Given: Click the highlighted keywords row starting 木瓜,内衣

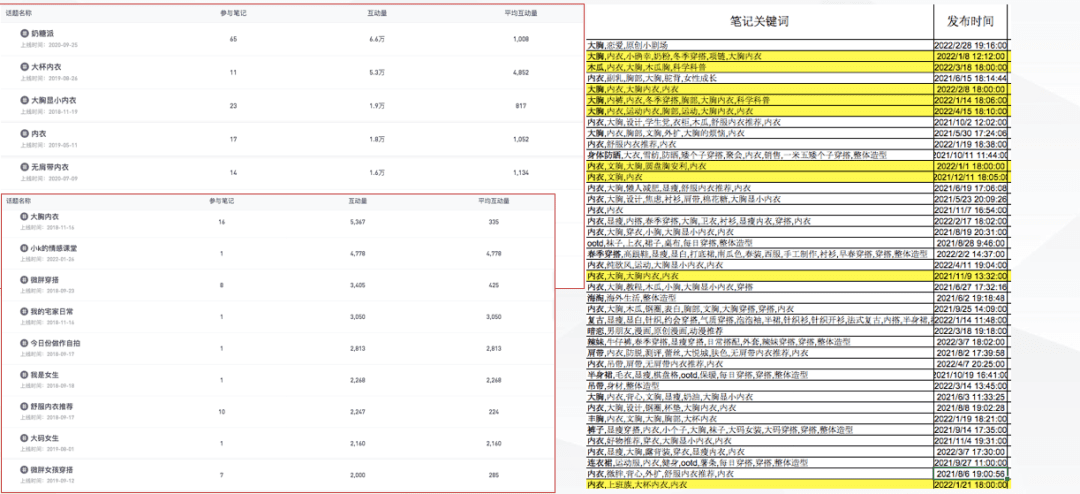Looking at the screenshot, I should point(759,68).
